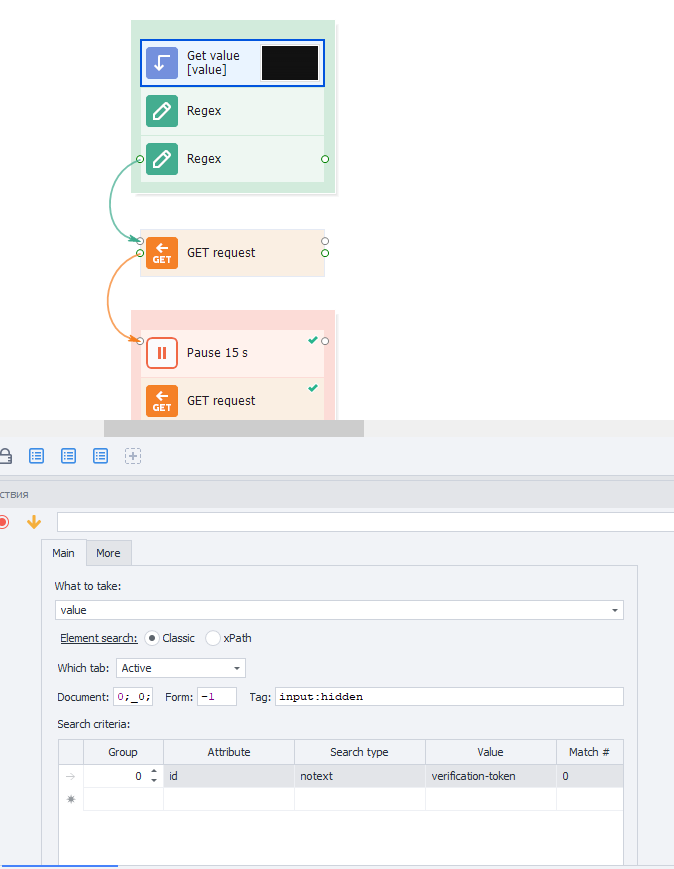Click the orange down arrow icon

[x=34, y=522]
